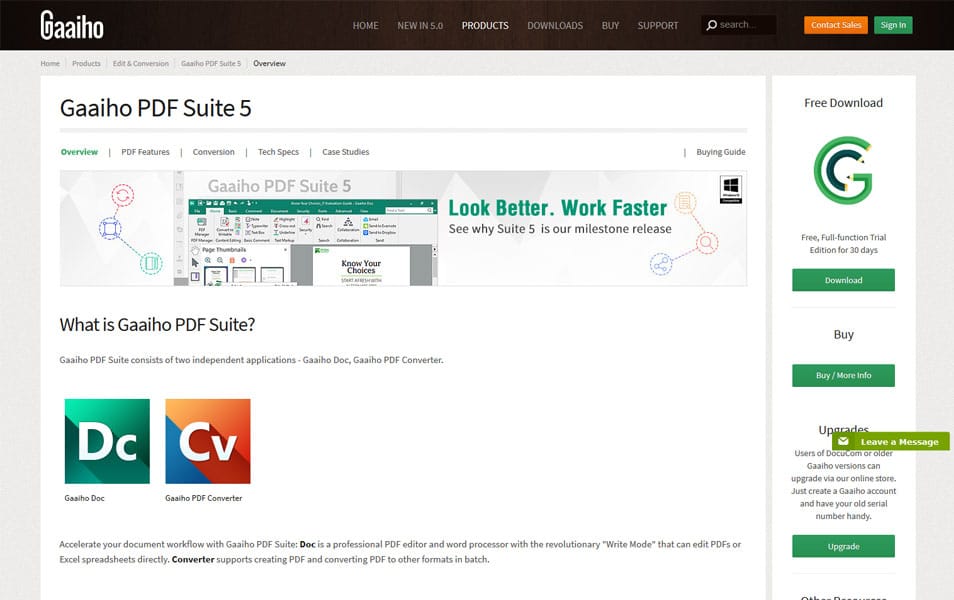Click the red refresh circle icon in banner

(122, 195)
